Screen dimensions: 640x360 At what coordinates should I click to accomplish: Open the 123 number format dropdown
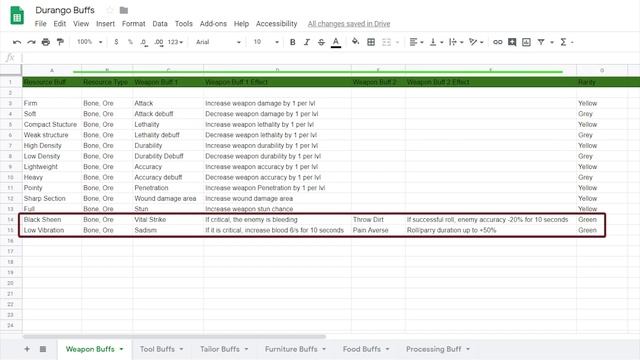[176, 42]
